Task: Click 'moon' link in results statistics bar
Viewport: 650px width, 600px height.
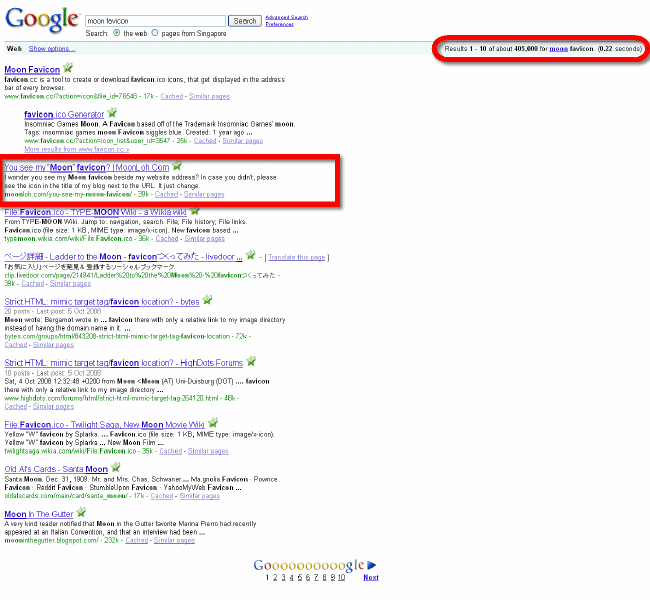Action: pos(558,49)
